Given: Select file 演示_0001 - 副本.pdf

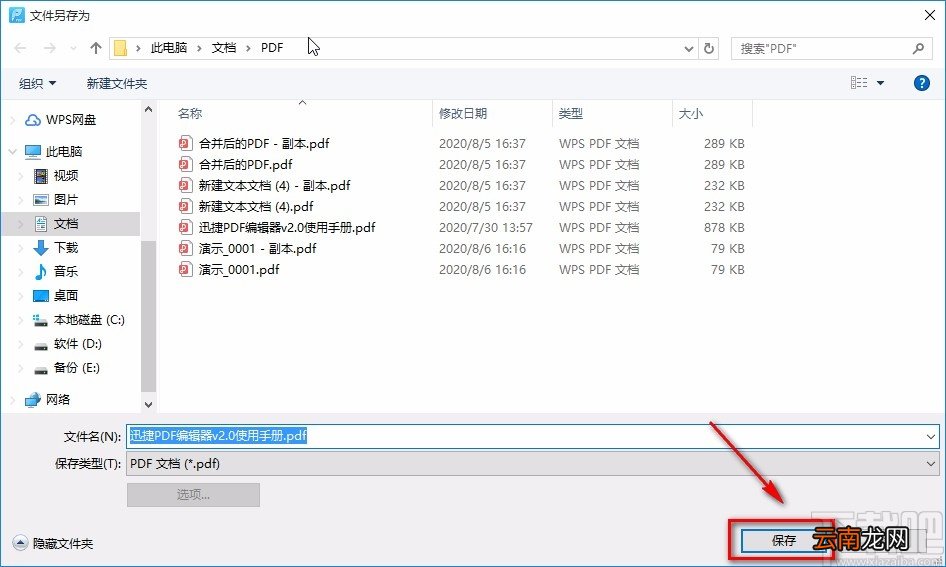Looking at the screenshot, I should coord(258,249).
